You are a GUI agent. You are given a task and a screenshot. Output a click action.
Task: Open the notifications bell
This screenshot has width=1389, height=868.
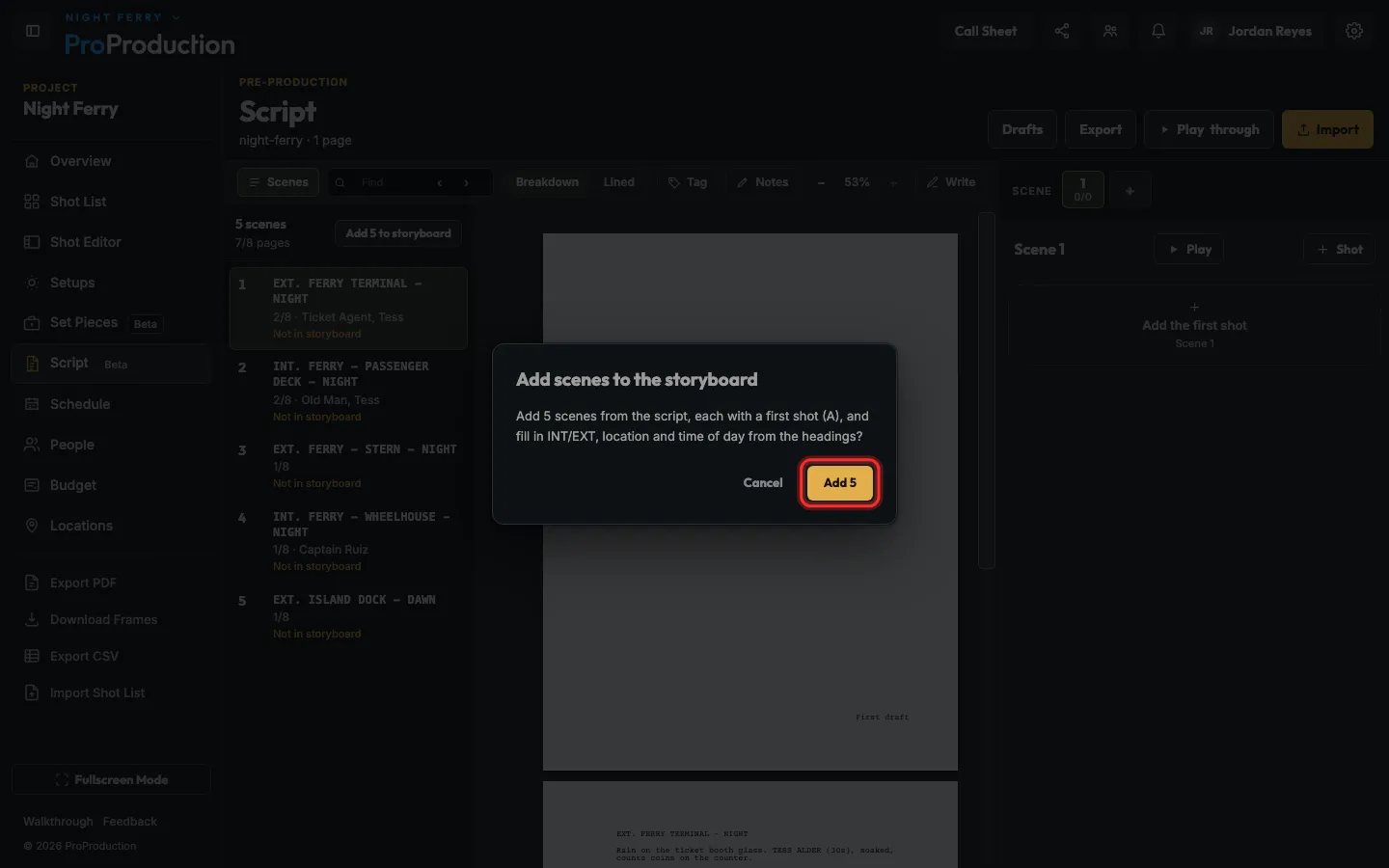point(1158,31)
